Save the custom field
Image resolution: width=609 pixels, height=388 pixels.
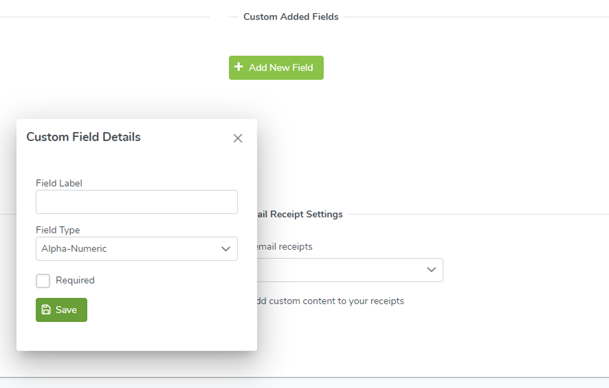click(61, 310)
